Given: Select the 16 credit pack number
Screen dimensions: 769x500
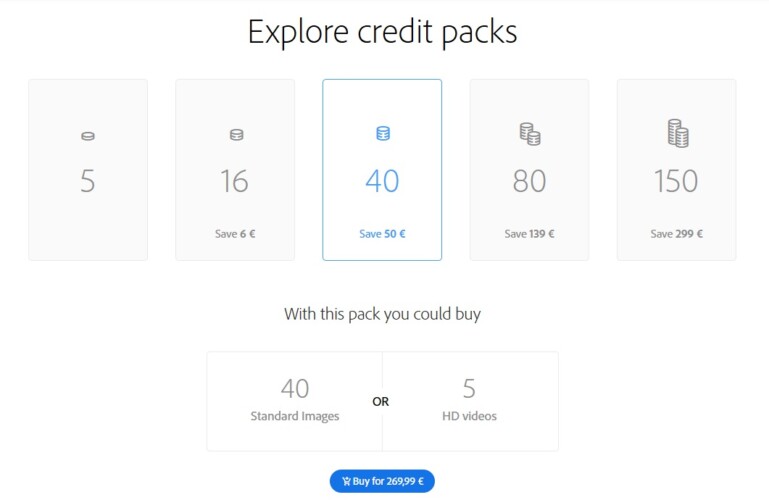Looking at the screenshot, I should [x=234, y=181].
